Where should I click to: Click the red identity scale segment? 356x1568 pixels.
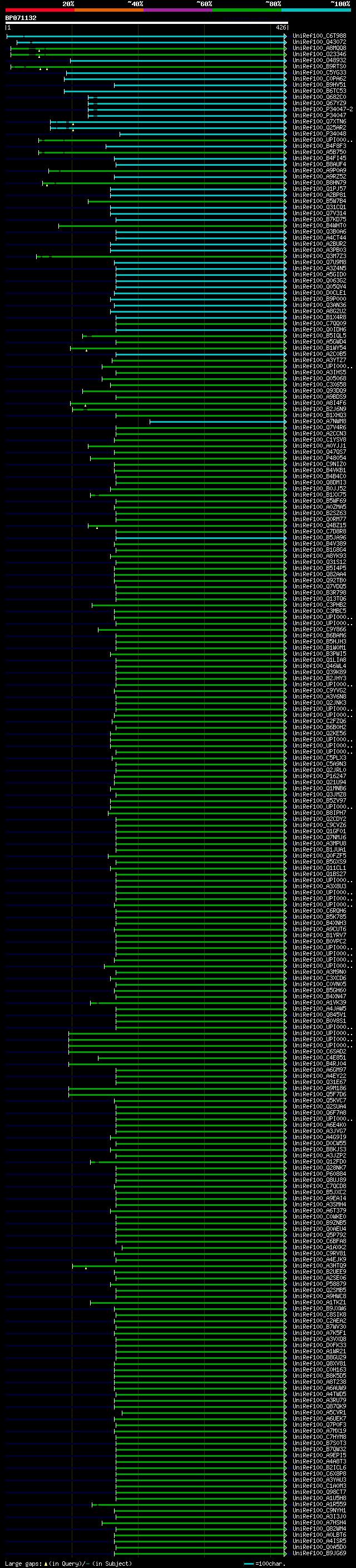(x=39, y=10)
